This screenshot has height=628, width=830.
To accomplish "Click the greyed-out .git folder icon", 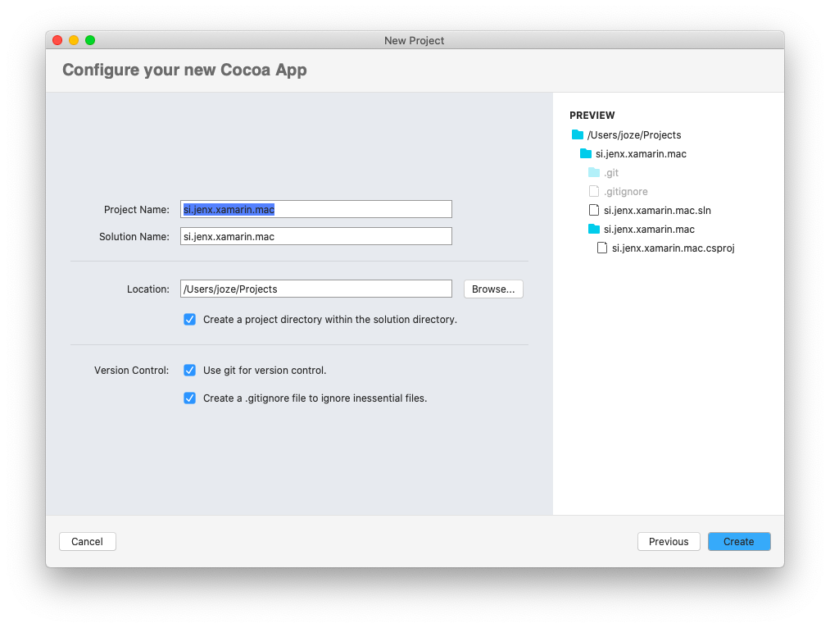I will pos(594,173).
